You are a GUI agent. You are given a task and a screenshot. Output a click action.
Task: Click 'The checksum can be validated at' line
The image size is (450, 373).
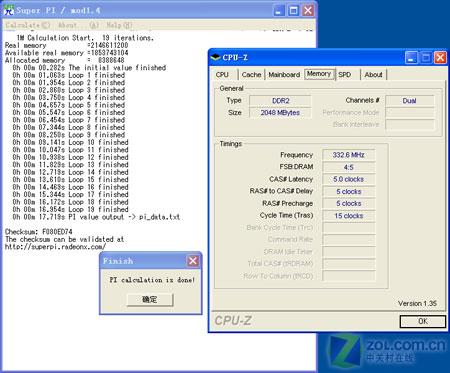[64, 239]
